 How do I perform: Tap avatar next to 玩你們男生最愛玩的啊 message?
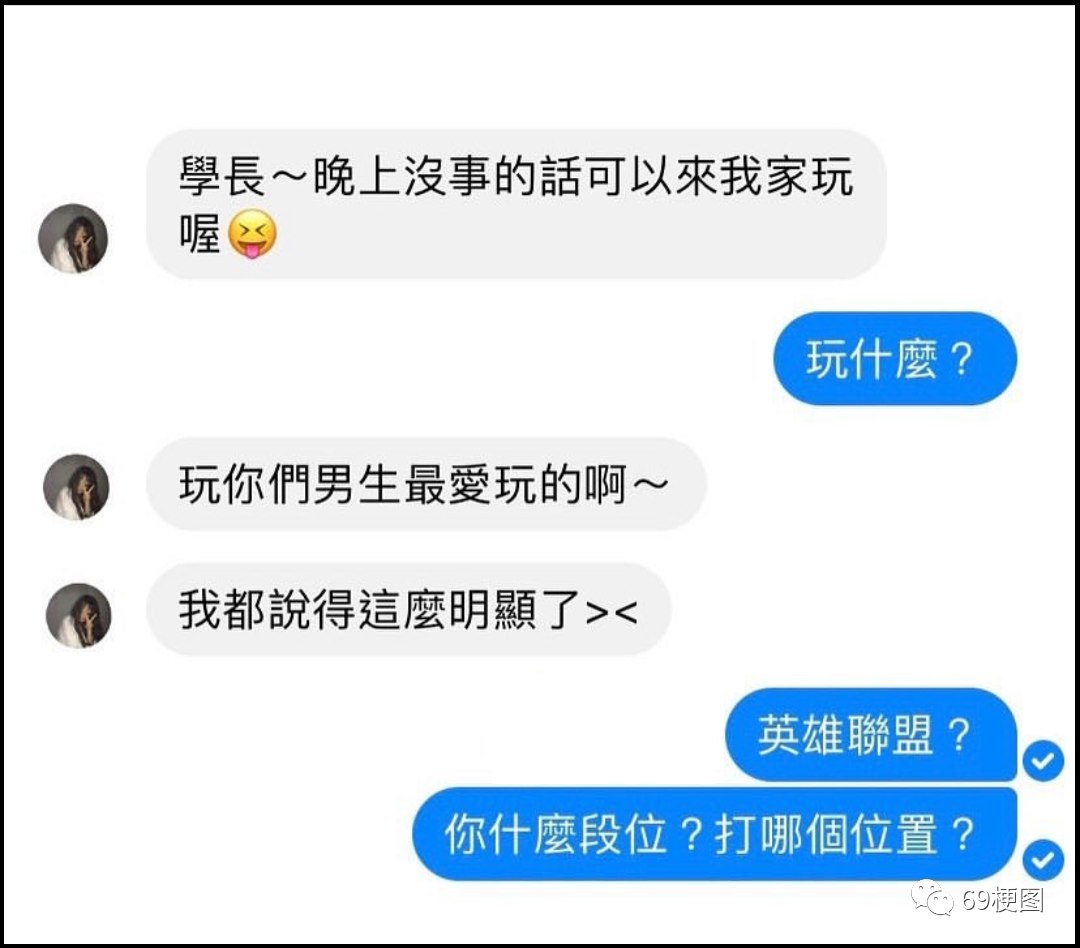coord(76,486)
